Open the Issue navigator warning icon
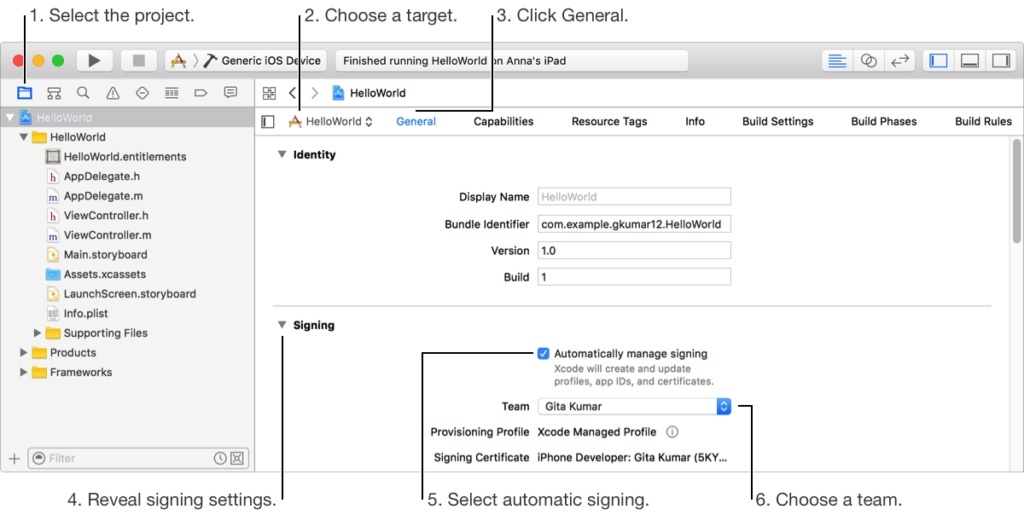Screen dimensions: 1024x515 pyautogui.click(x=112, y=93)
